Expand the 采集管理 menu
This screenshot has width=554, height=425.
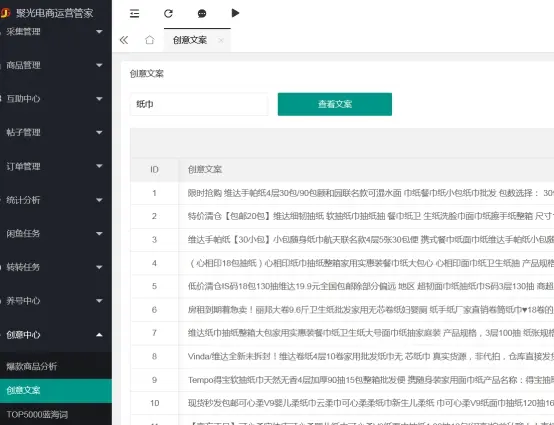(x=56, y=32)
